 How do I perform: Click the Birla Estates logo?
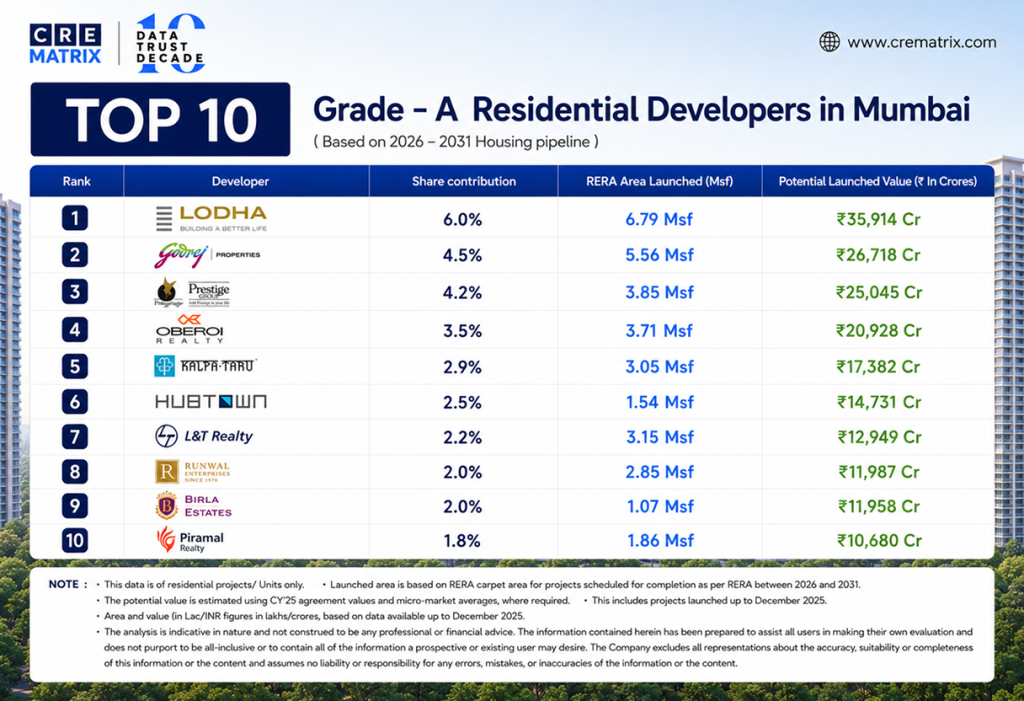coord(194,506)
